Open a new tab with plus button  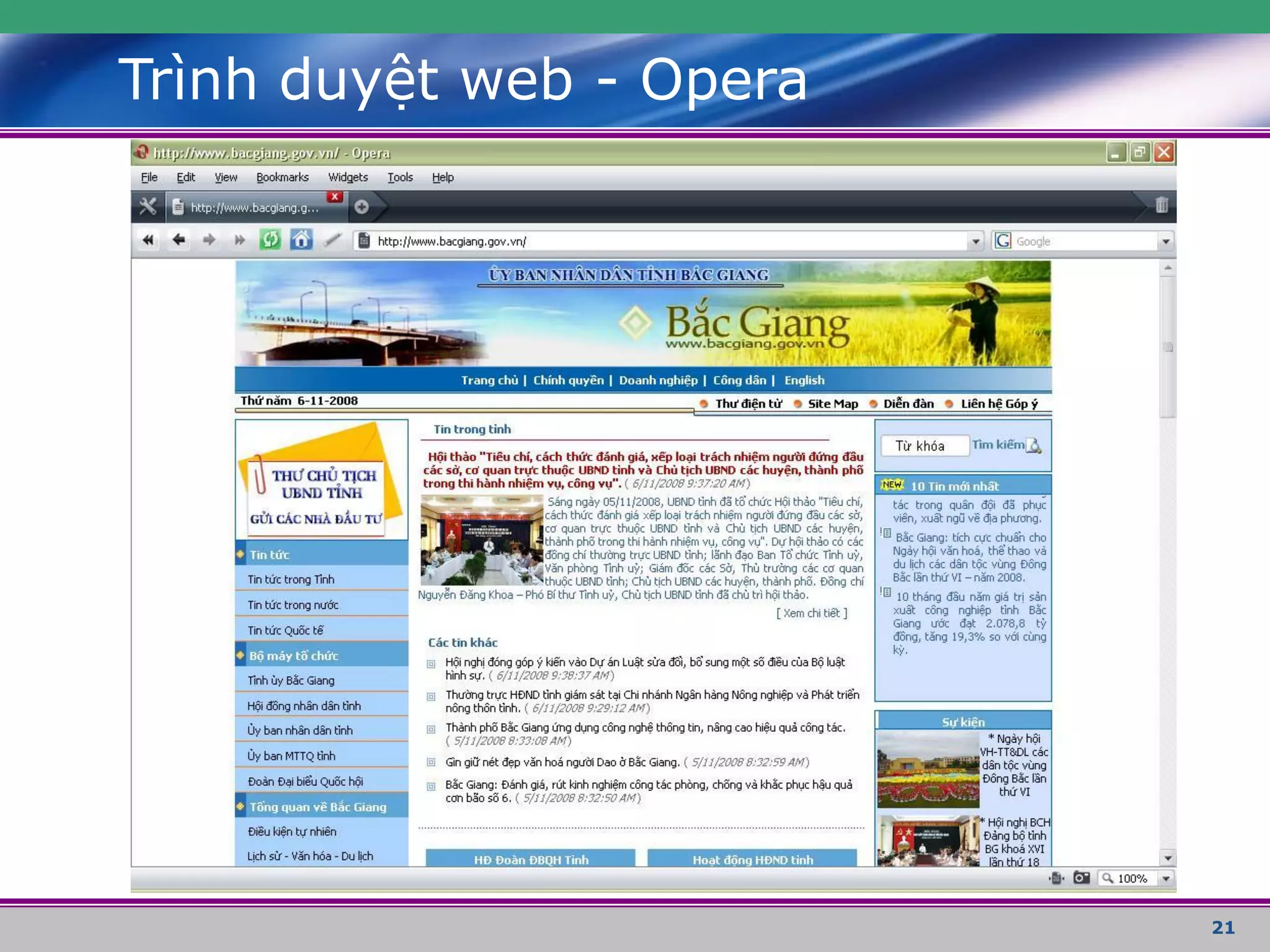pos(362,207)
